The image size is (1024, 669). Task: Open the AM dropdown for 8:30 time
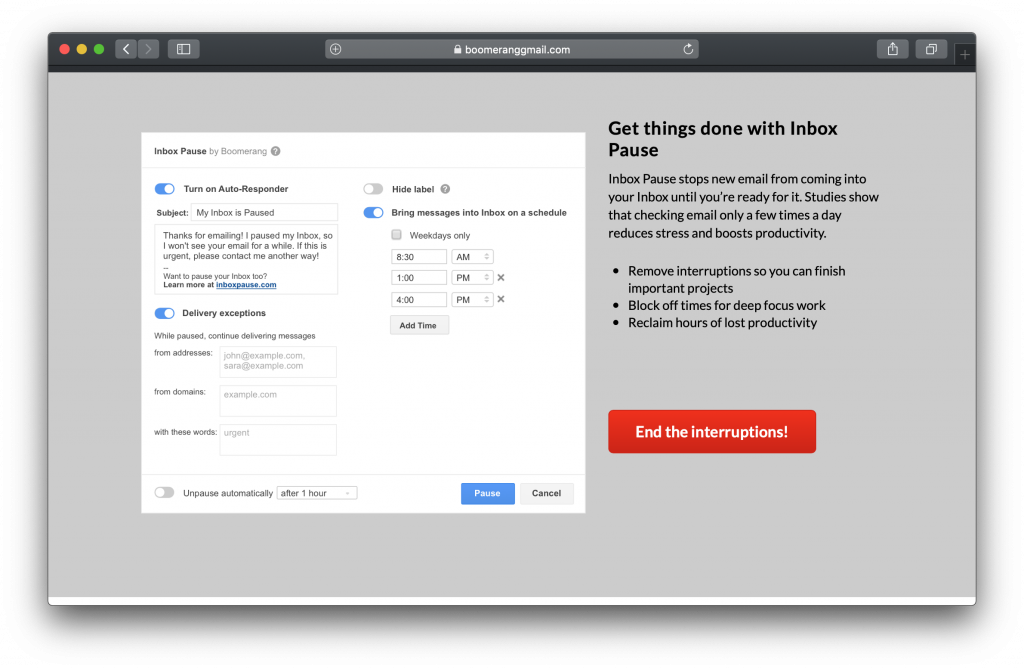[473, 257]
